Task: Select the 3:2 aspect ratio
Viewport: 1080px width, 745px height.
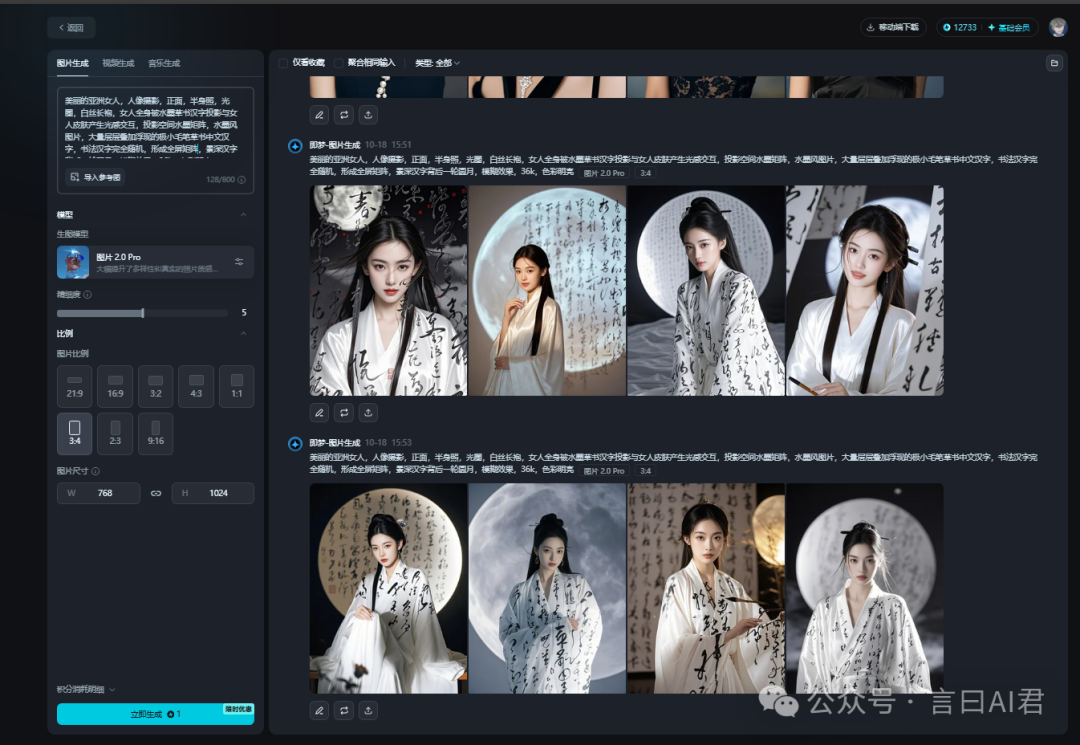Action: pos(156,386)
